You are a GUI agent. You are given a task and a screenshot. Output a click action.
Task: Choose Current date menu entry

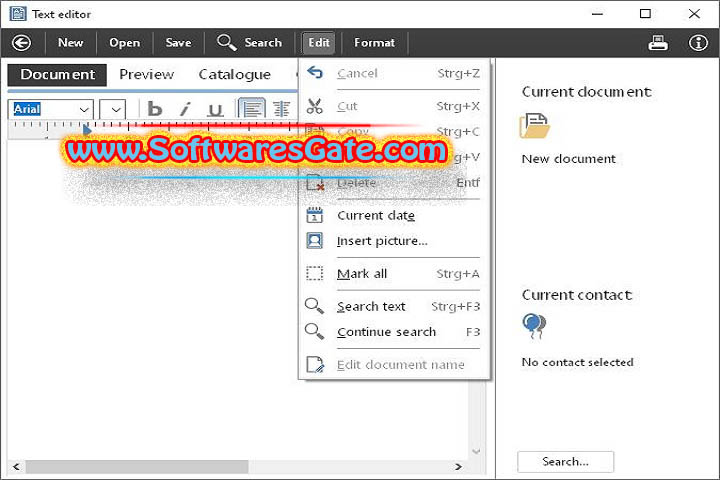[394, 215]
